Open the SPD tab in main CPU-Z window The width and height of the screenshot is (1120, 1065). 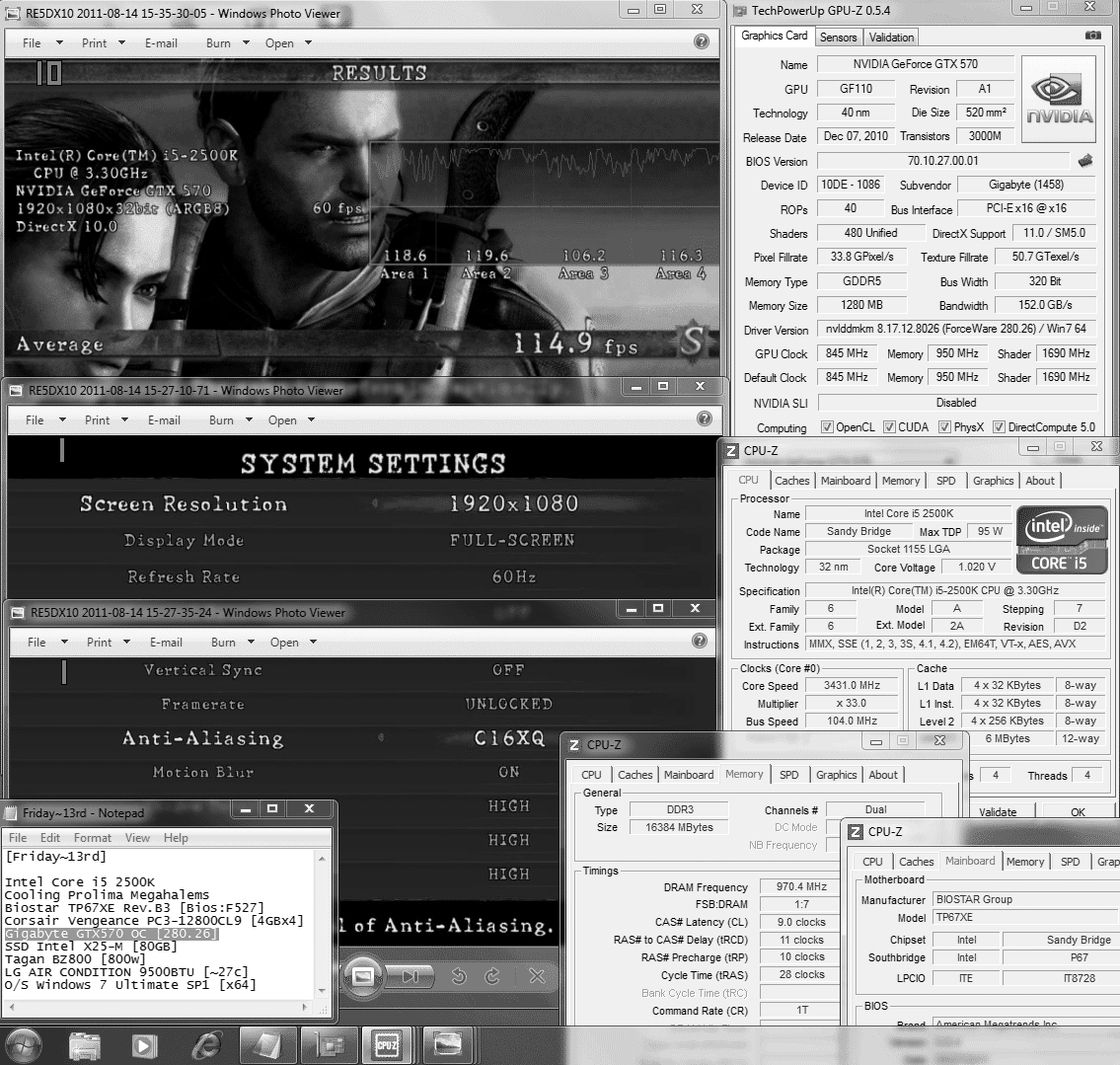[945, 481]
